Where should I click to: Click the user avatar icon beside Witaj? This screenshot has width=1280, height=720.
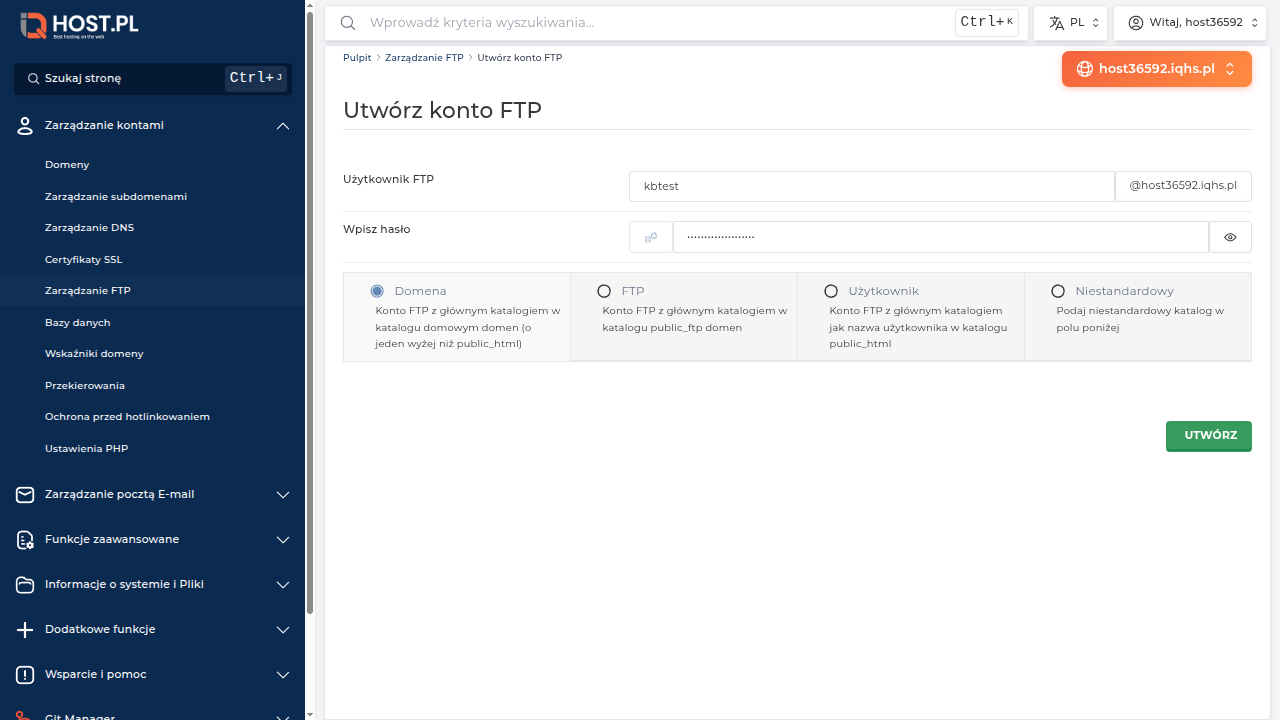pos(1136,22)
